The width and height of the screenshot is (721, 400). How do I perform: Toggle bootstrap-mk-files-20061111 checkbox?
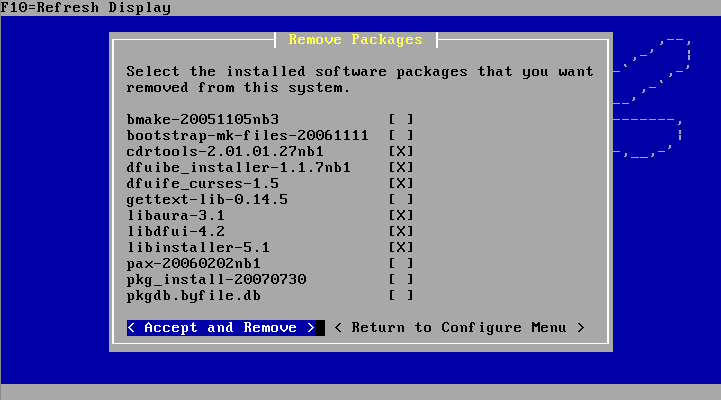(x=401, y=135)
